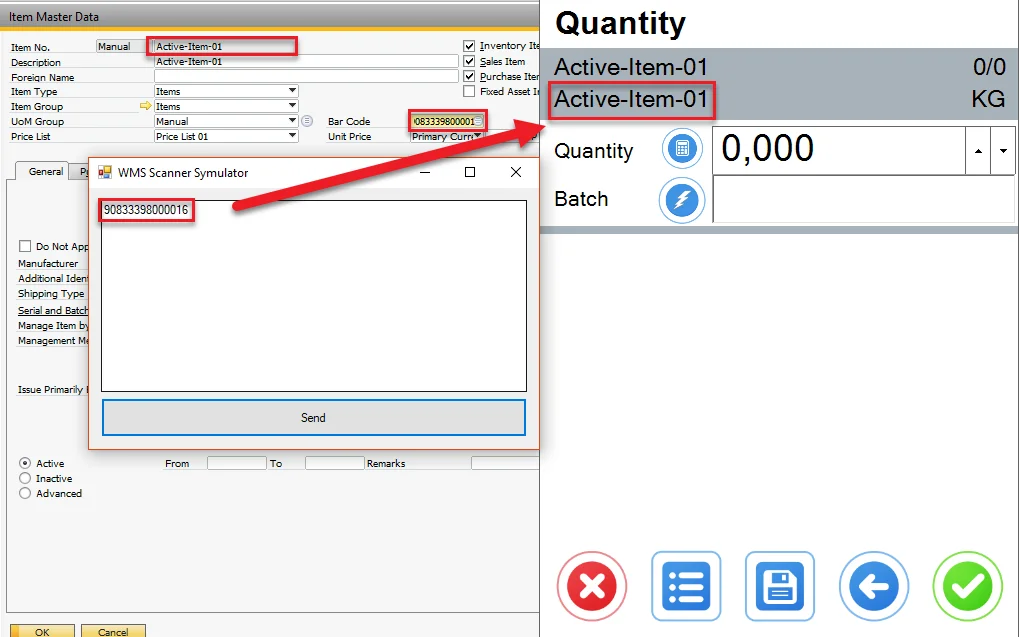Screen dimensions: 1019x637
Task: Click the Batch lightning bolt icon
Action: tap(682, 199)
